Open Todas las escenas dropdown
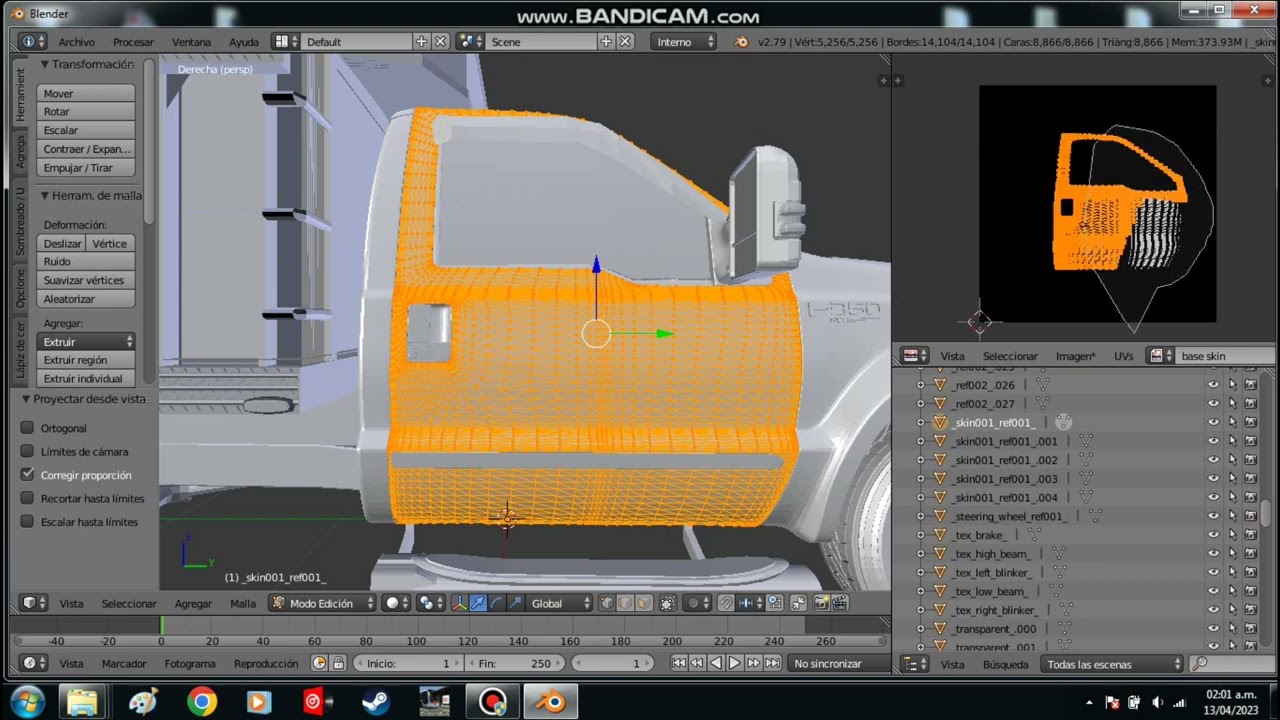The image size is (1280, 720). tap(1110, 663)
